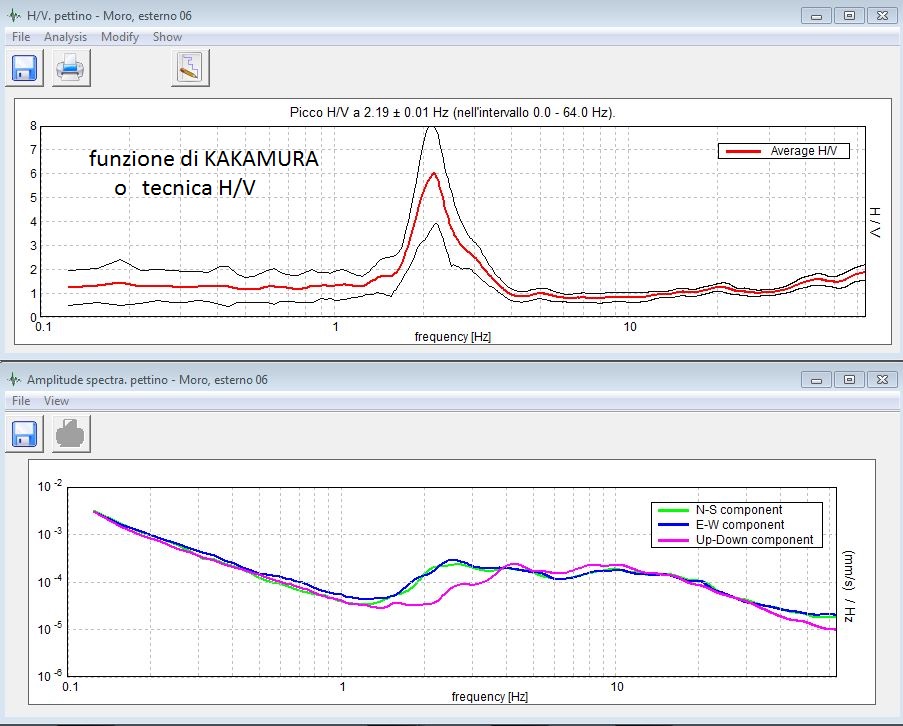Open File menu in Amplitude spectra window
Screen dimensions: 903x726
(21, 401)
